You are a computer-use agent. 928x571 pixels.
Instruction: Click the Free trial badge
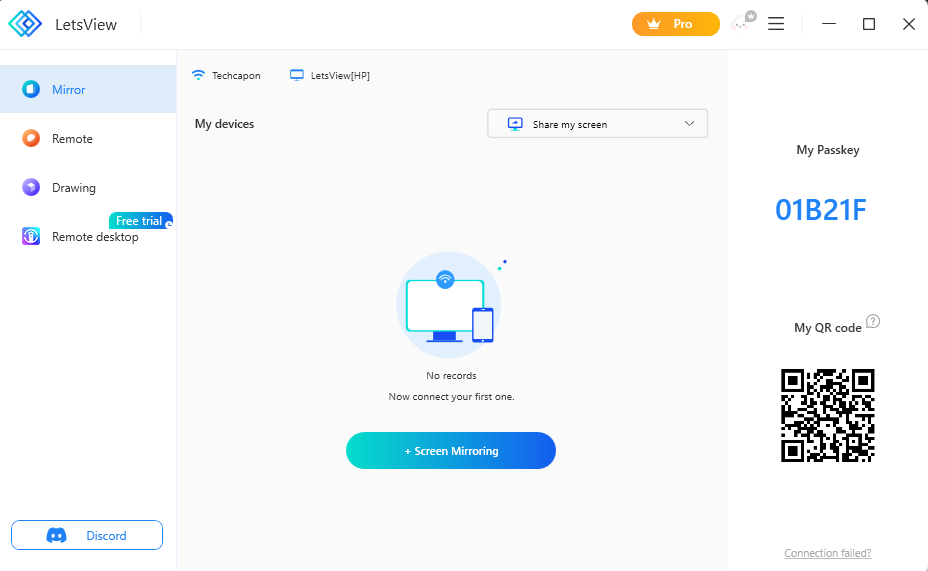point(141,221)
